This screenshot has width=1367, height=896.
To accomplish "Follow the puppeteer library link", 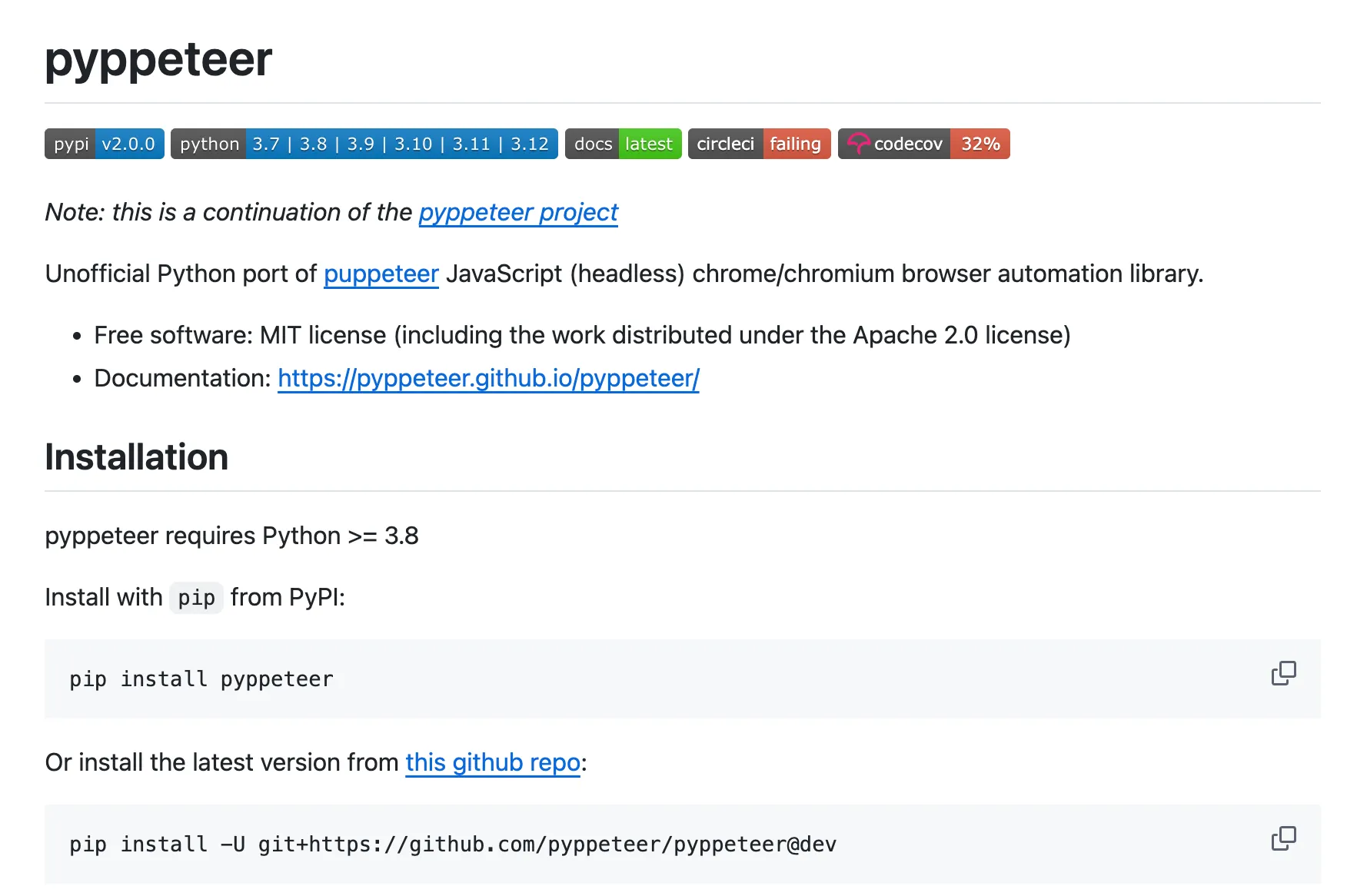I will (381, 274).
